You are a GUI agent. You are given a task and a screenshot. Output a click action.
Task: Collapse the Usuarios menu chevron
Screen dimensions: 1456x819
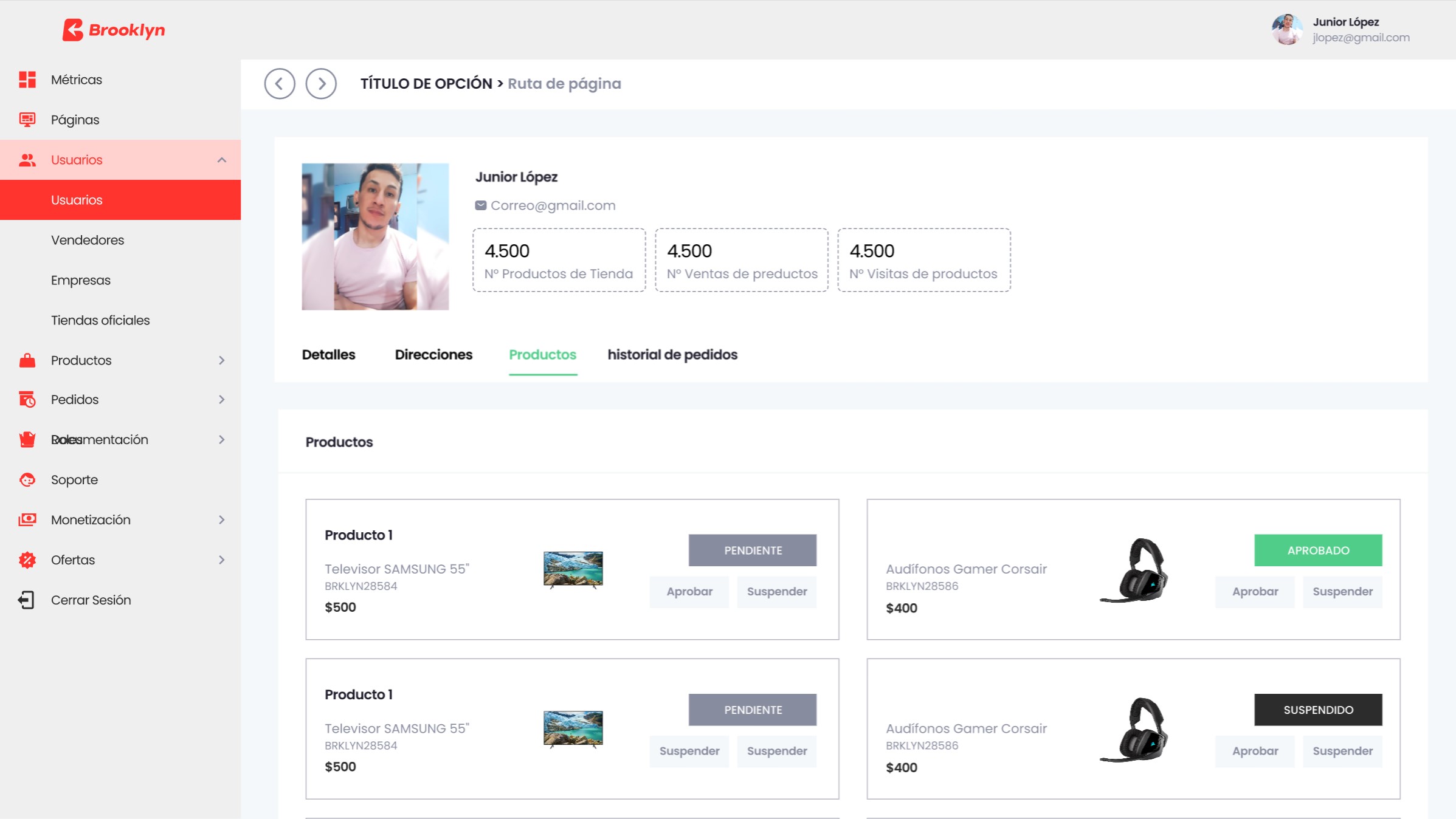pos(222,160)
